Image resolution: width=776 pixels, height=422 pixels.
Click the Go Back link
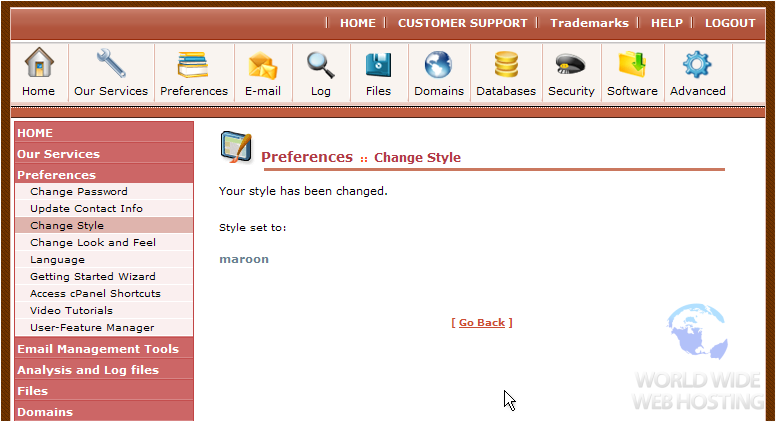482,323
